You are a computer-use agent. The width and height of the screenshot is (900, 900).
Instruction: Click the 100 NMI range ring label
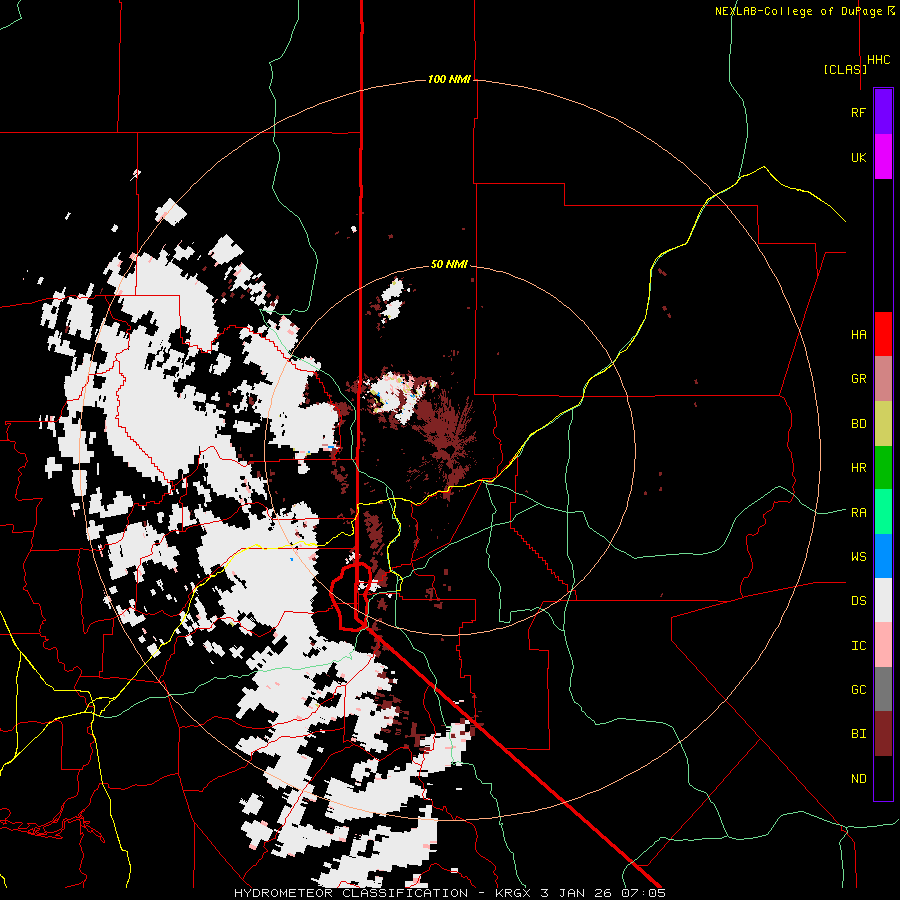point(449,79)
